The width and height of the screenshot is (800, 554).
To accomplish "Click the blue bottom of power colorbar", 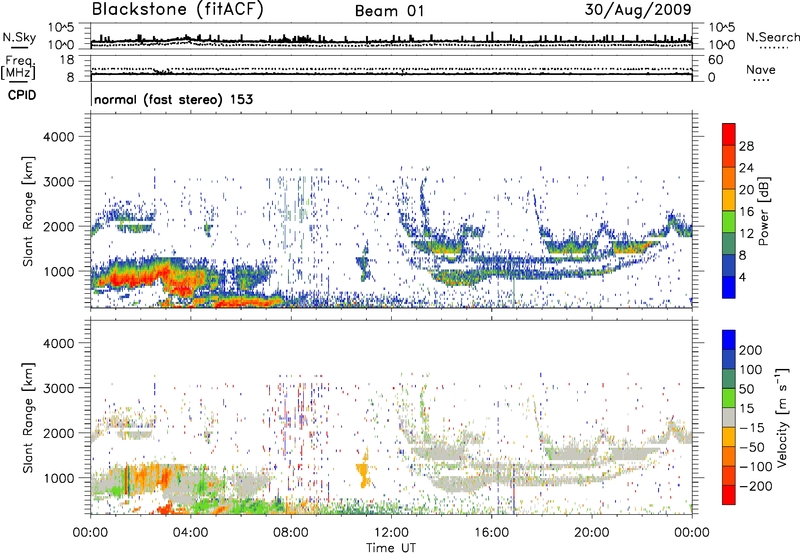I will pos(729,287).
